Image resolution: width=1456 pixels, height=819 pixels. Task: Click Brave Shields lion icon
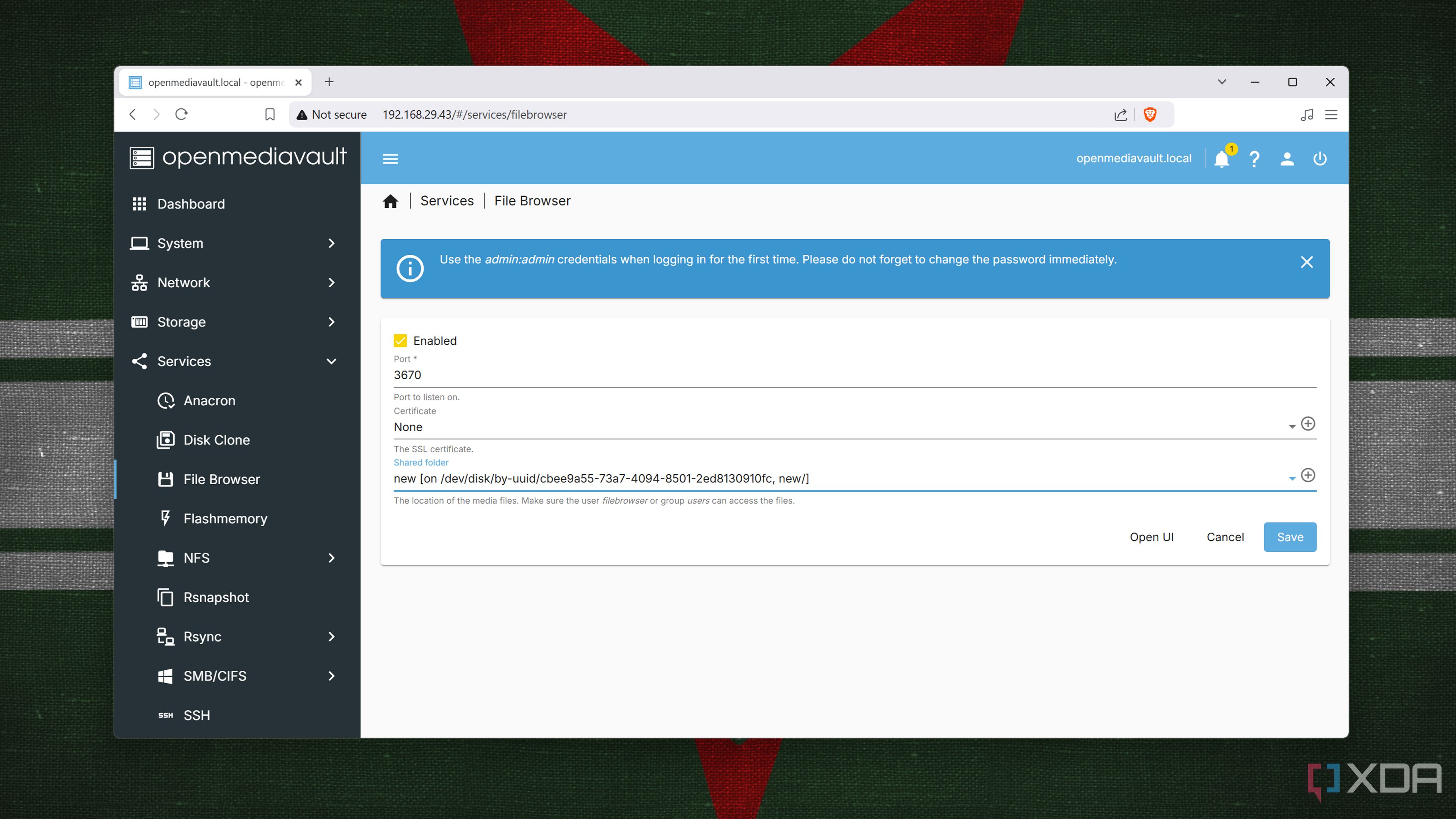coord(1150,115)
